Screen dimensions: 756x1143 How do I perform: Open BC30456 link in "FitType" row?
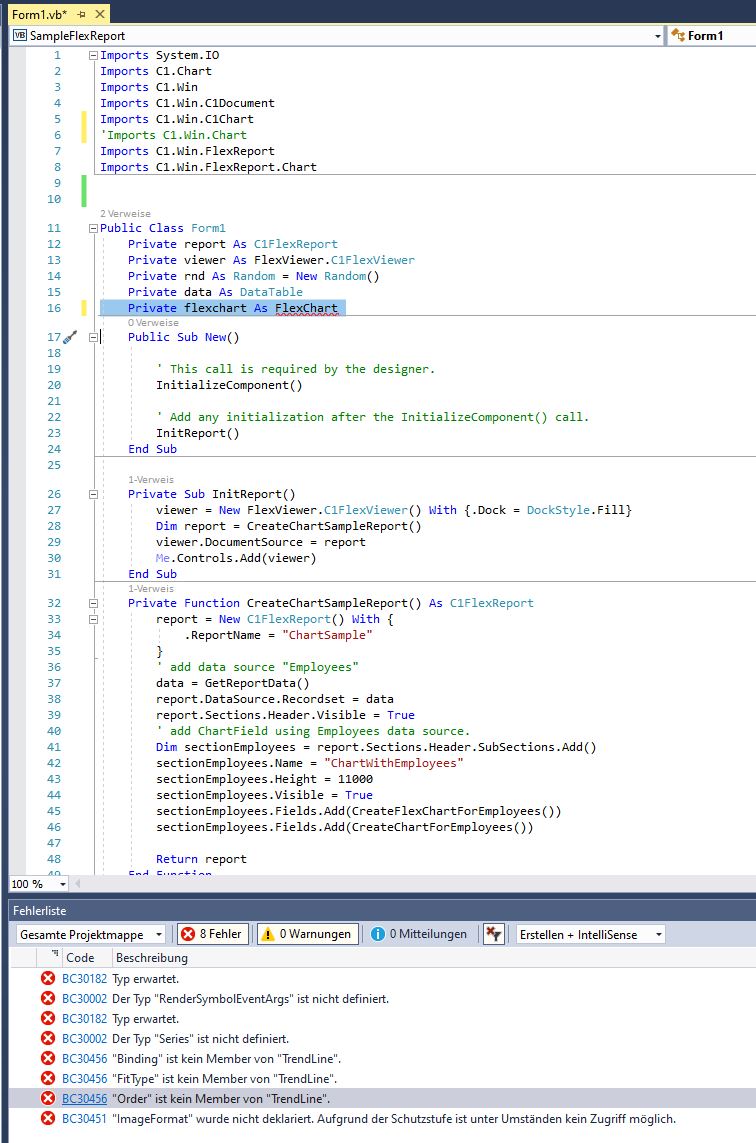(85, 1079)
